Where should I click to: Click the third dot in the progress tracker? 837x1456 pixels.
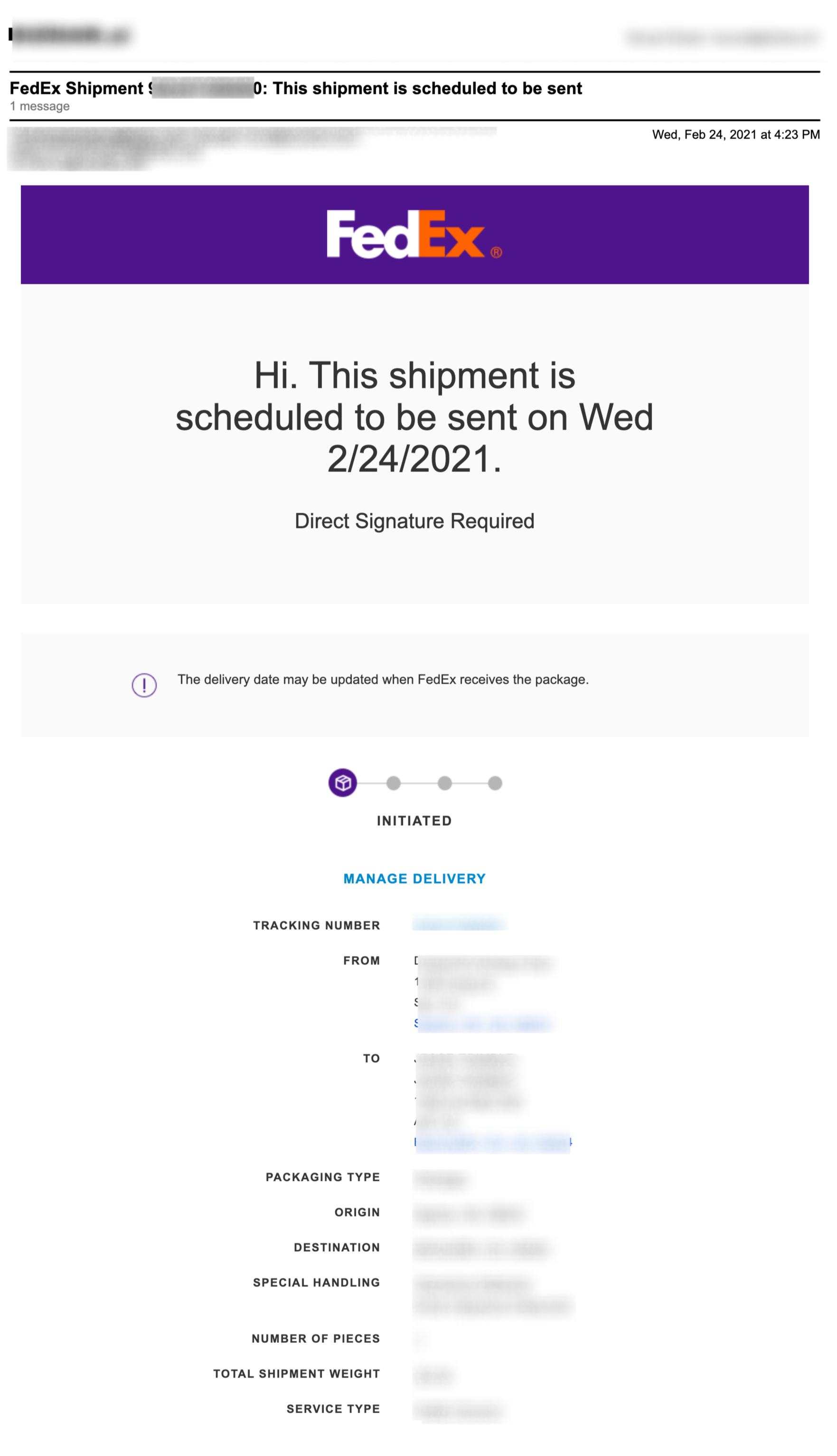444,783
